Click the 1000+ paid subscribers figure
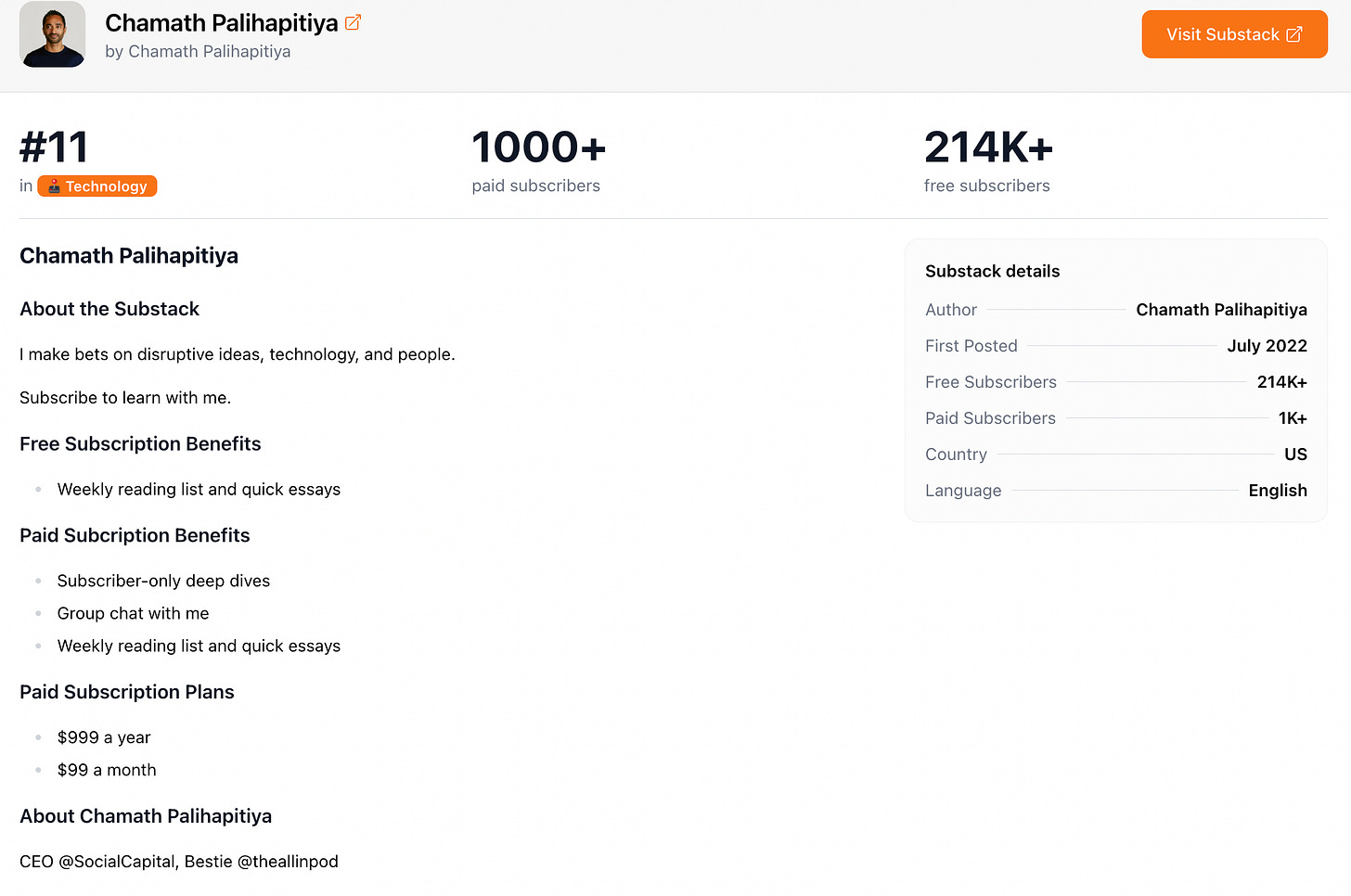The height and width of the screenshot is (896, 1351). tap(539, 147)
